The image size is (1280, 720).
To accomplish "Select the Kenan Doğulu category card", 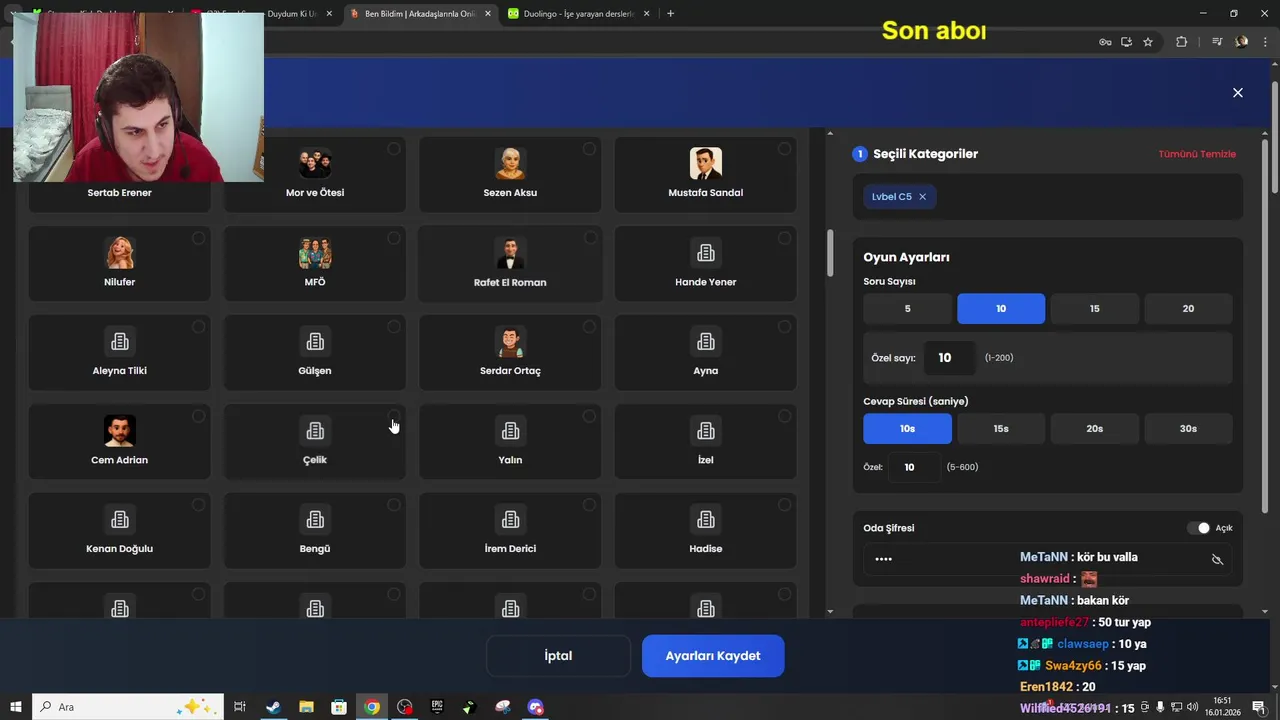I will pyautogui.click(x=120, y=531).
